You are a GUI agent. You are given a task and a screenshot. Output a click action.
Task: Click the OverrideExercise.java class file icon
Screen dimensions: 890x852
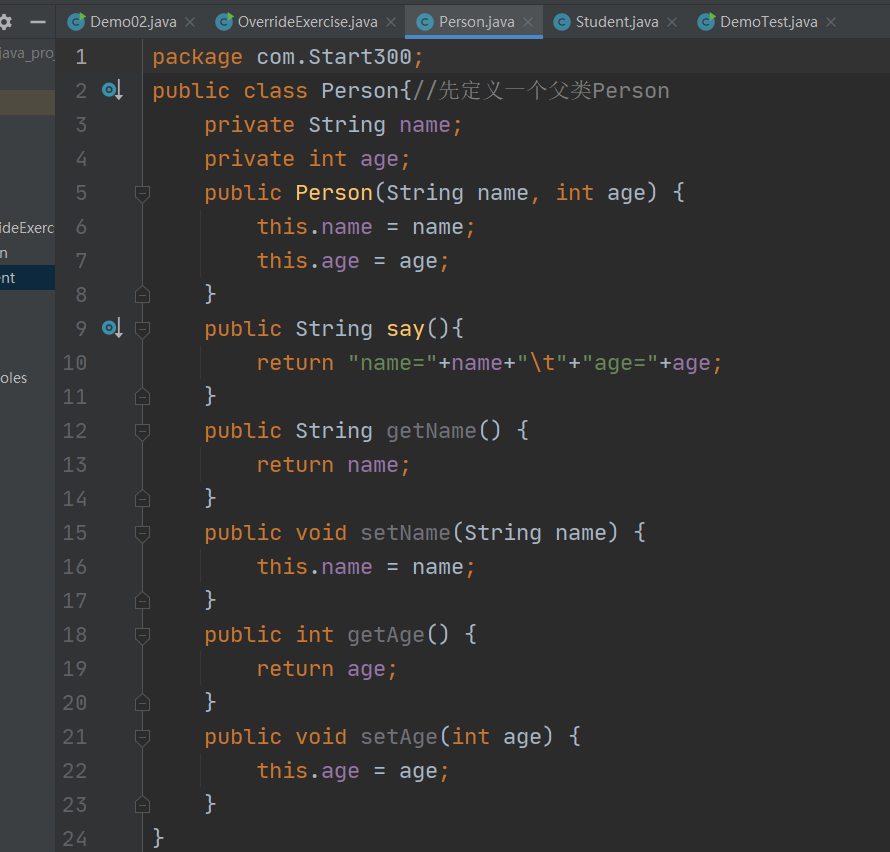click(224, 22)
